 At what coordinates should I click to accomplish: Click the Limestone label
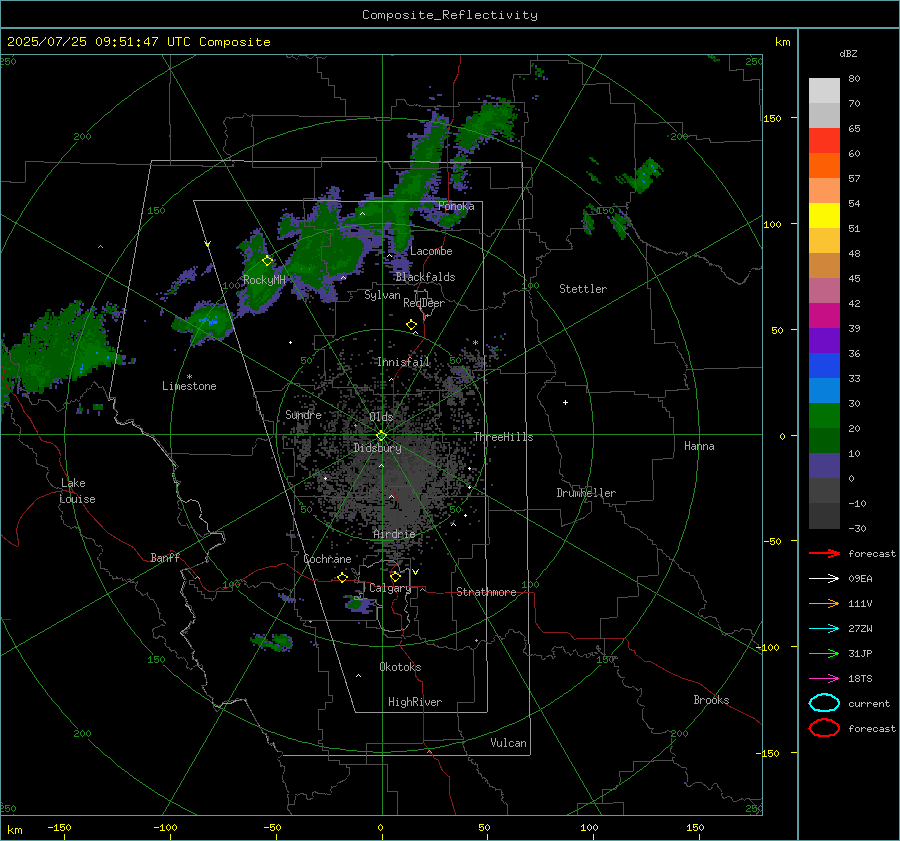[189, 386]
